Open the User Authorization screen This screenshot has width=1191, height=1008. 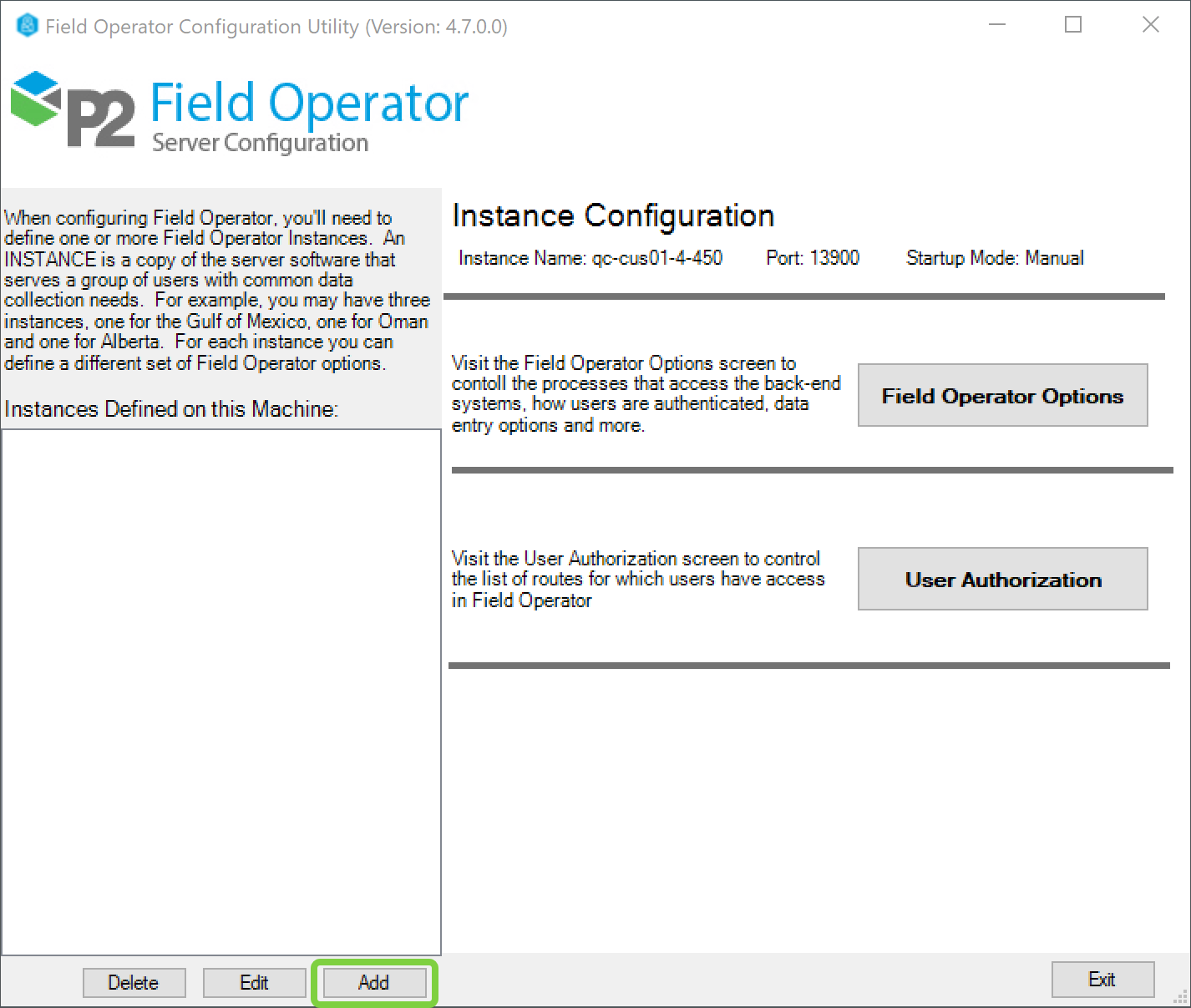click(x=1002, y=579)
